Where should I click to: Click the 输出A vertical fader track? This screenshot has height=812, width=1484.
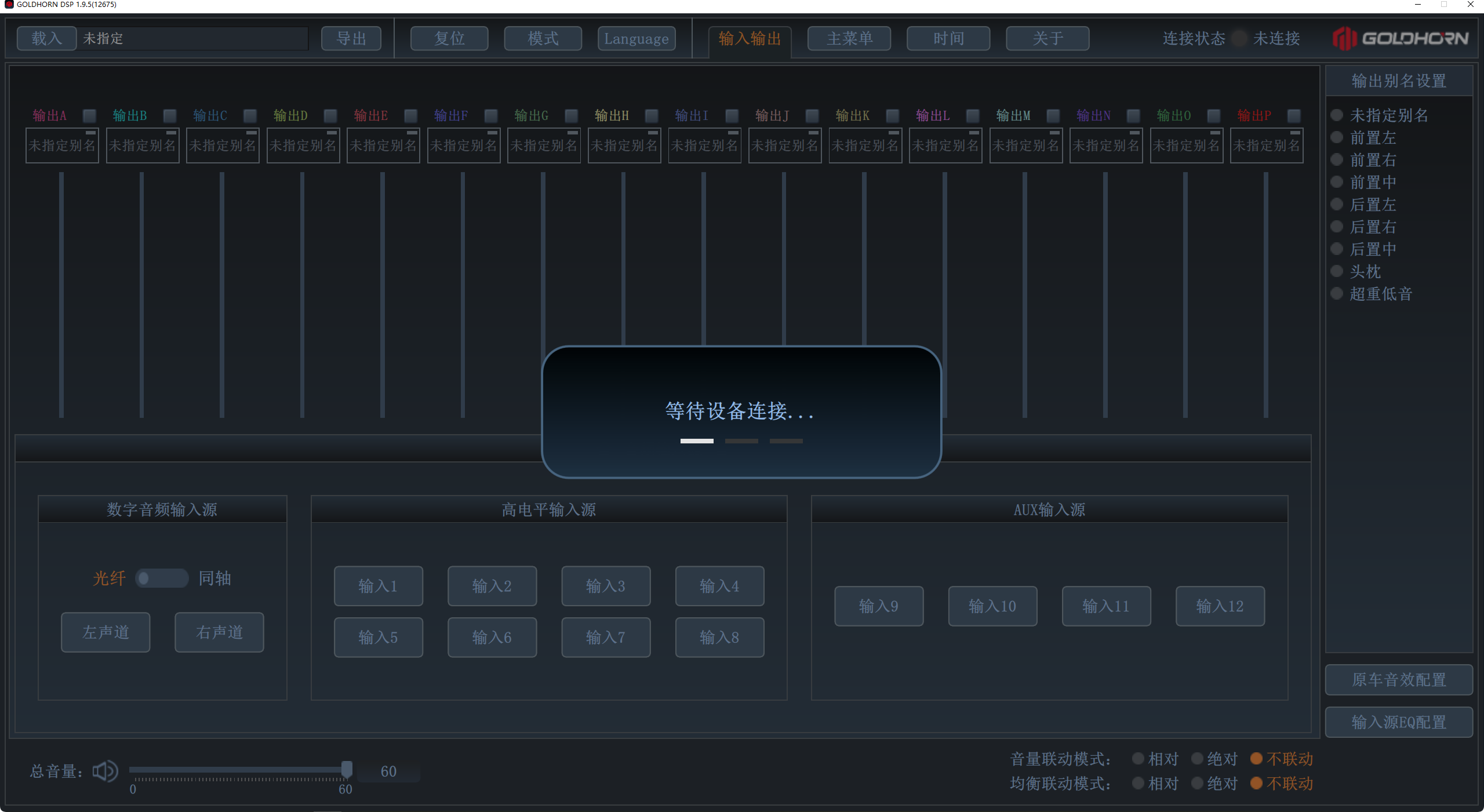[61, 294]
